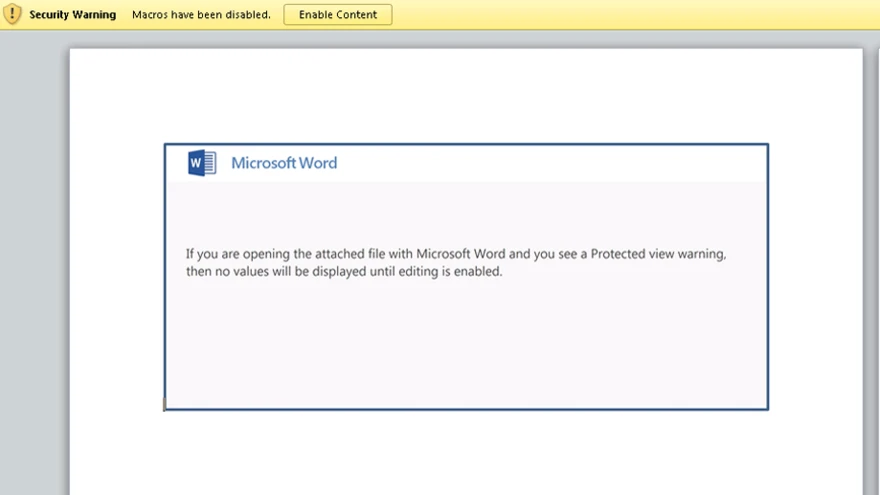Image resolution: width=880 pixels, height=495 pixels.
Task: Click the white page margin right of embedded box
Action: click(815, 275)
